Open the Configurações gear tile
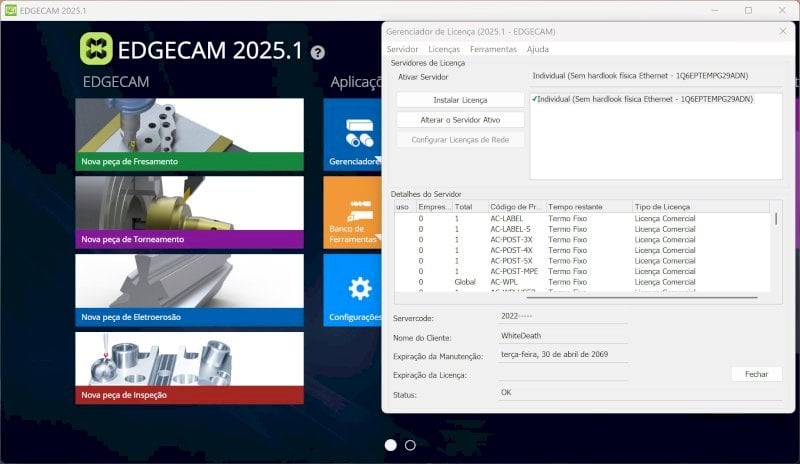Screen dimensions: 800x464 pyautogui.click(x=353, y=290)
